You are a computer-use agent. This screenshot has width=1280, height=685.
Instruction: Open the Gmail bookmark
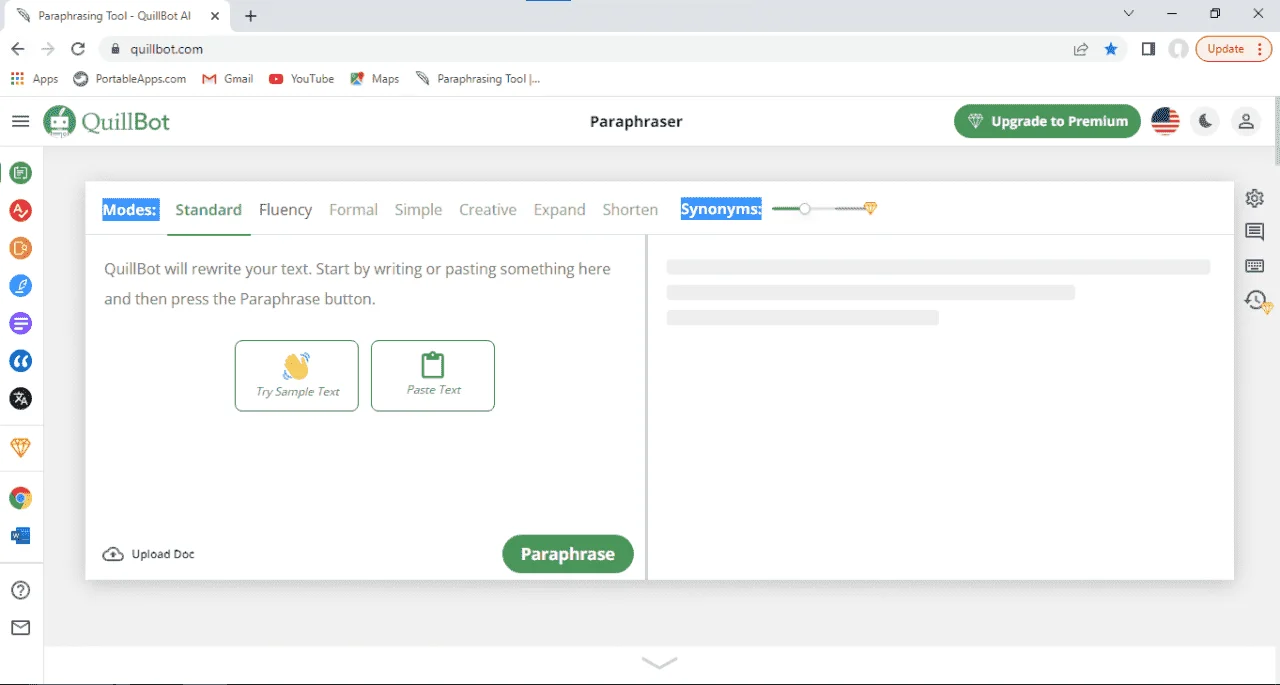point(228,79)
